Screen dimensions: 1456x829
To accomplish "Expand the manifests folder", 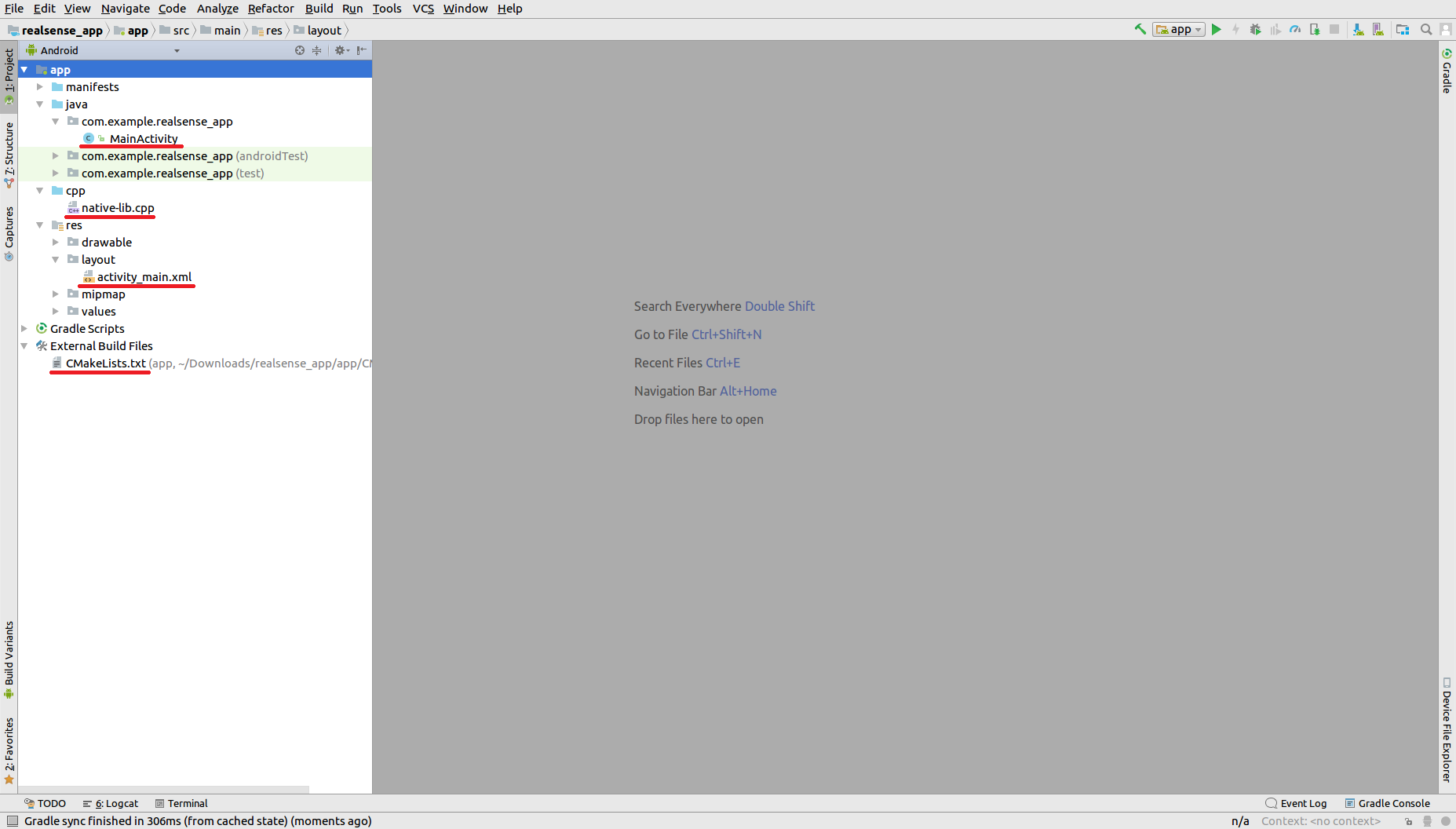I will 40,87.
